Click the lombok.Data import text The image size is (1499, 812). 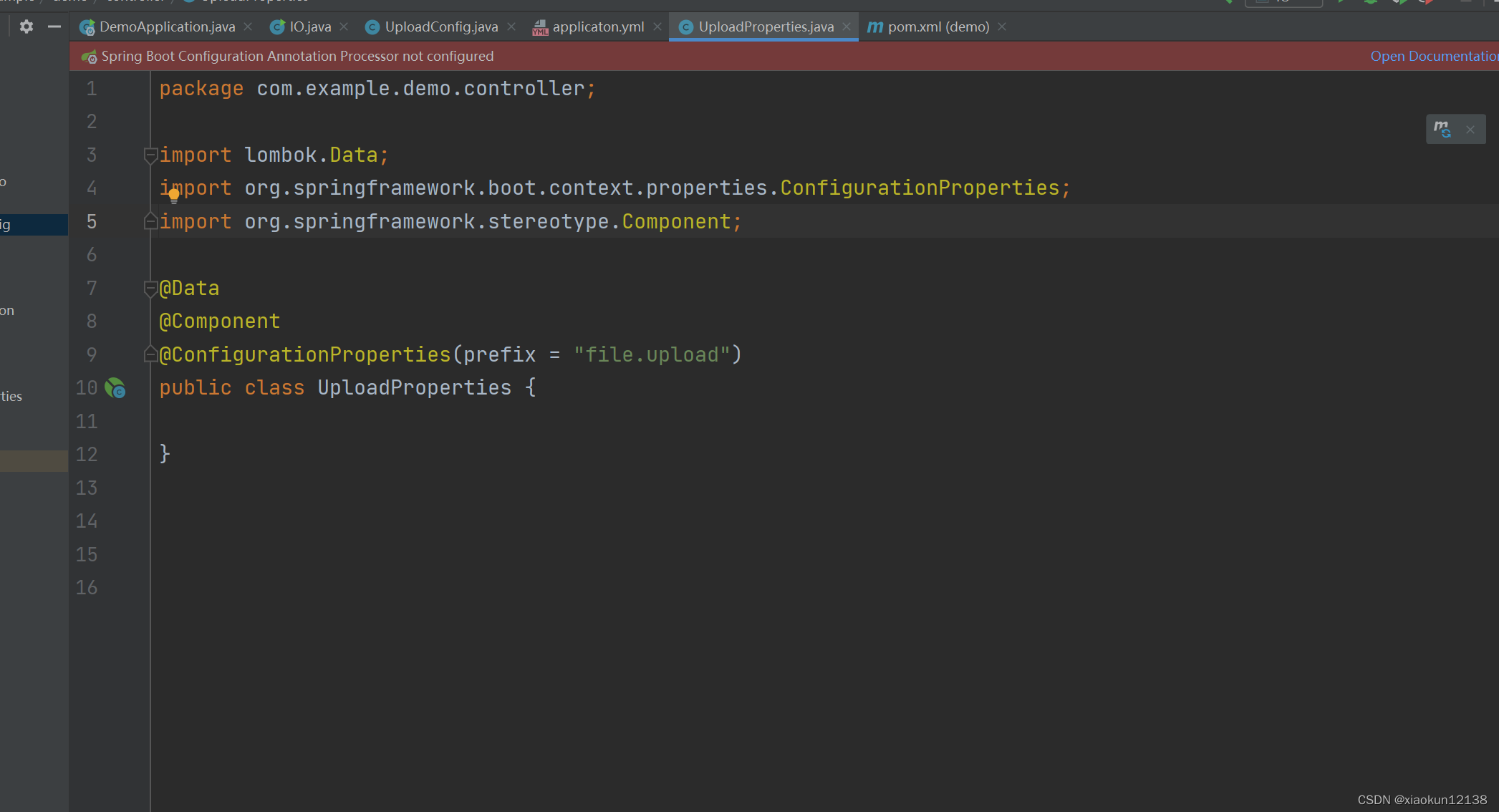[x=311, y=155]
